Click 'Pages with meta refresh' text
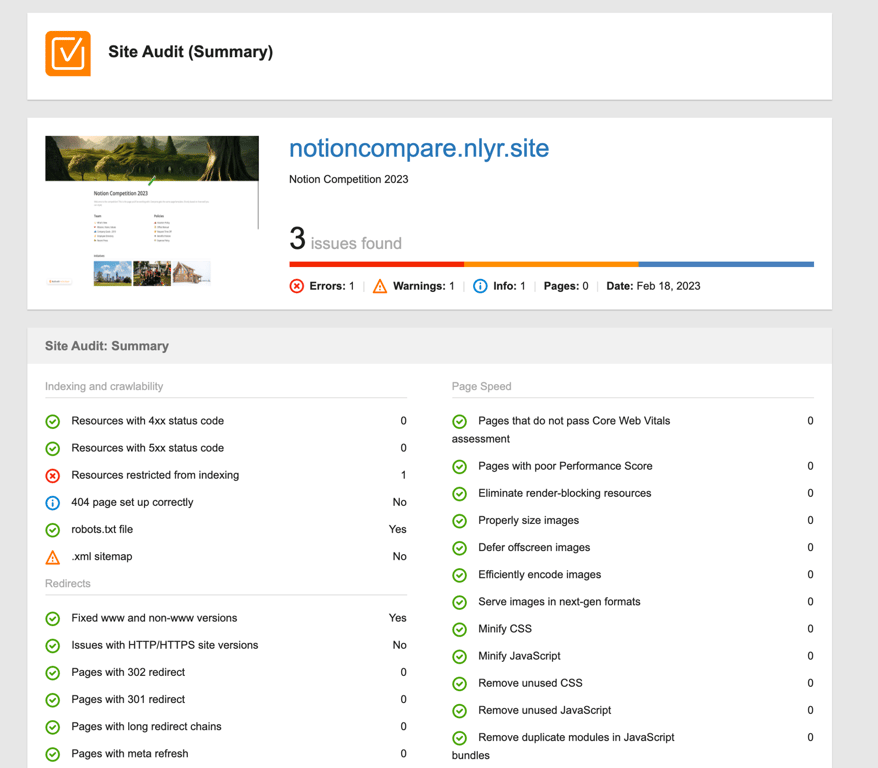 point(129,754)
